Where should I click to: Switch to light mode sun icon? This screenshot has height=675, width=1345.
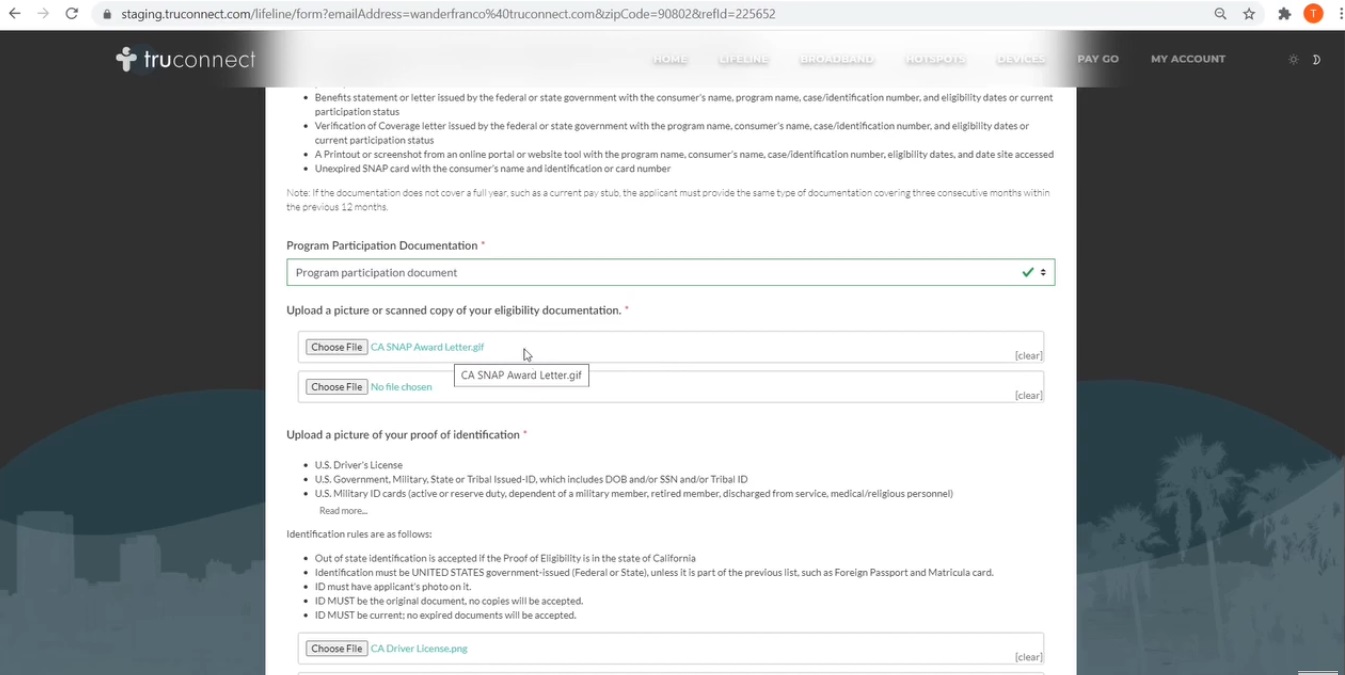coord(1293,59)
